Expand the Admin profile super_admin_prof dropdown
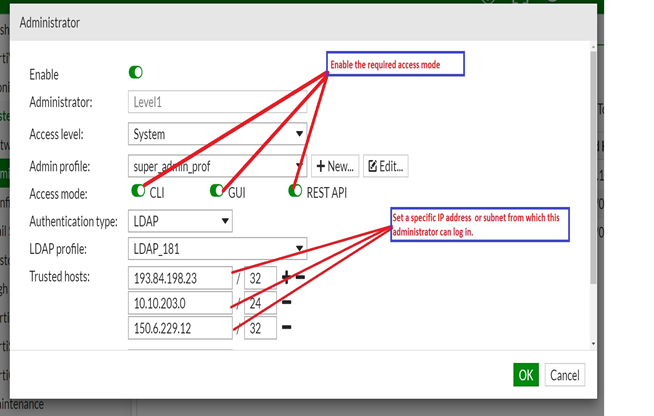Screen dimensions: 654x416 pos(218,166)
